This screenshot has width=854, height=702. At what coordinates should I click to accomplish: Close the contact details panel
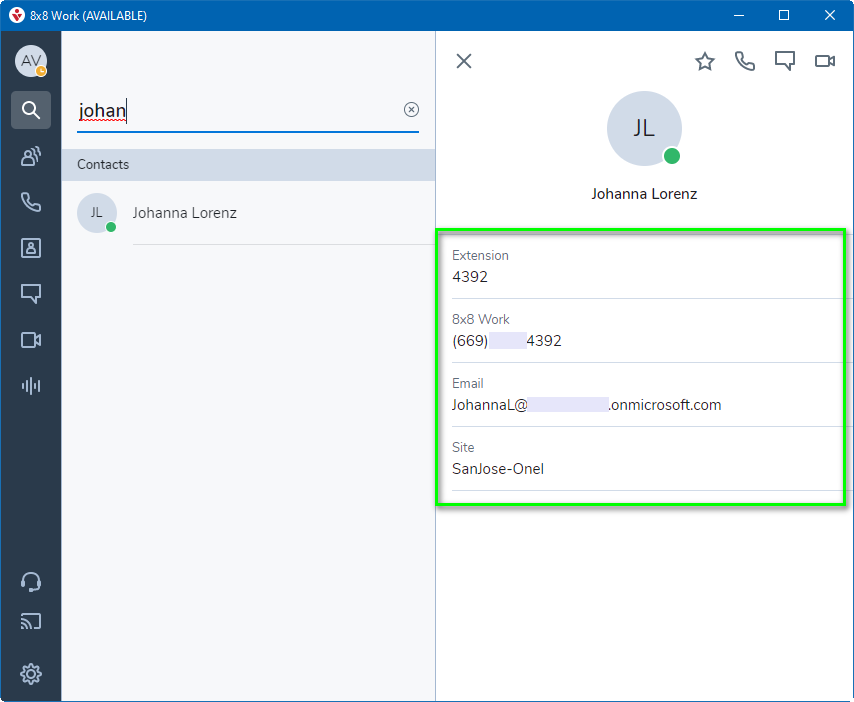(464, 61)
